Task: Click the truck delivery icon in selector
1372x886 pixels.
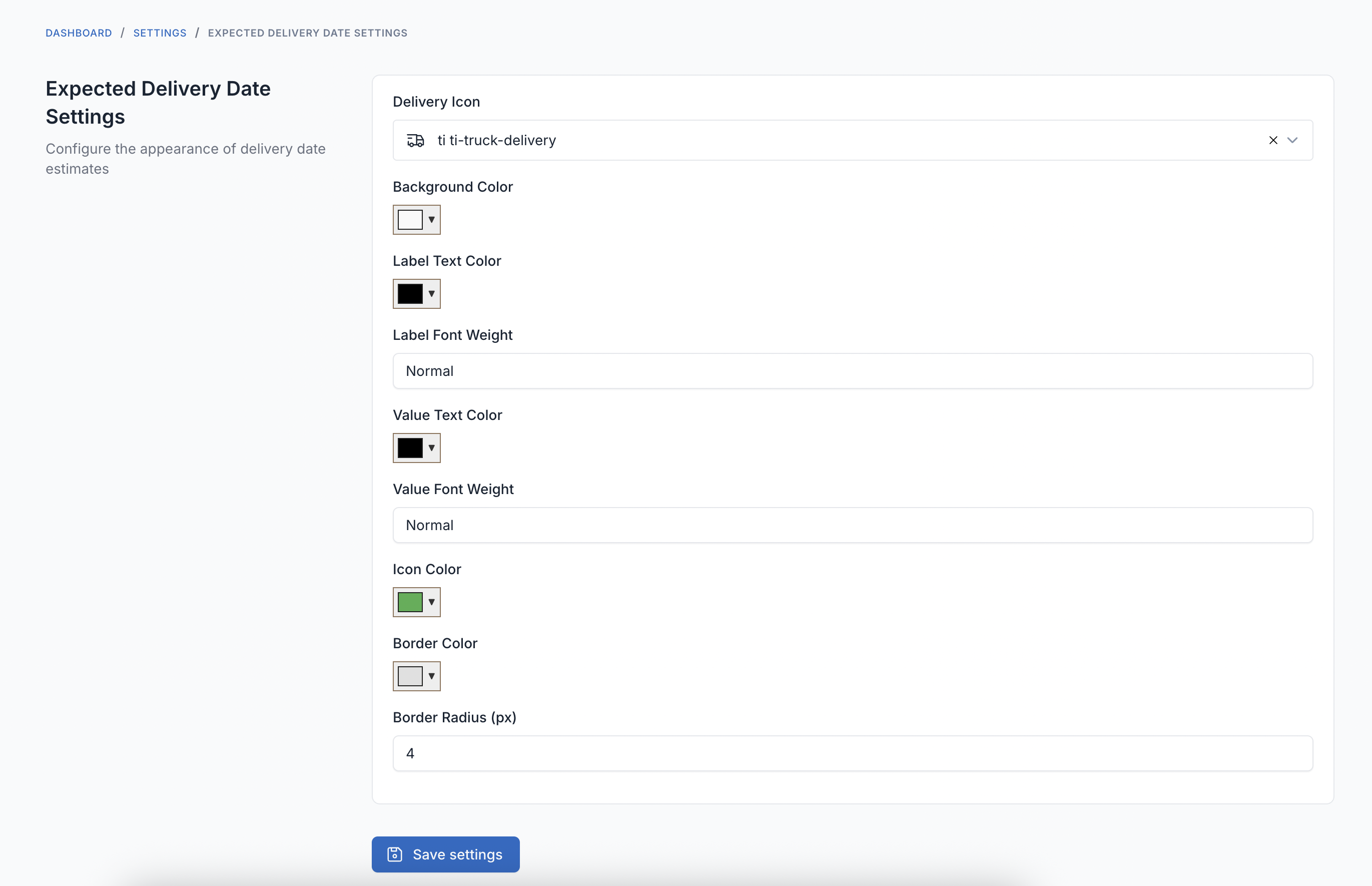Action: (x=415, y=140)
